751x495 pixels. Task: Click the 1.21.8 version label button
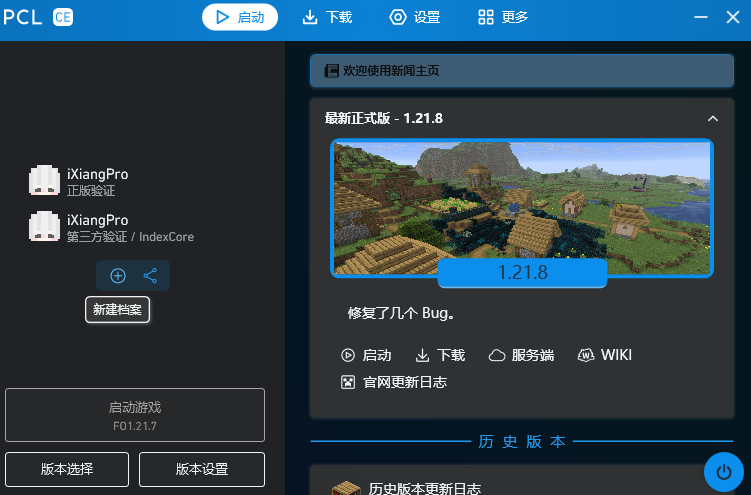coord(523,273)
